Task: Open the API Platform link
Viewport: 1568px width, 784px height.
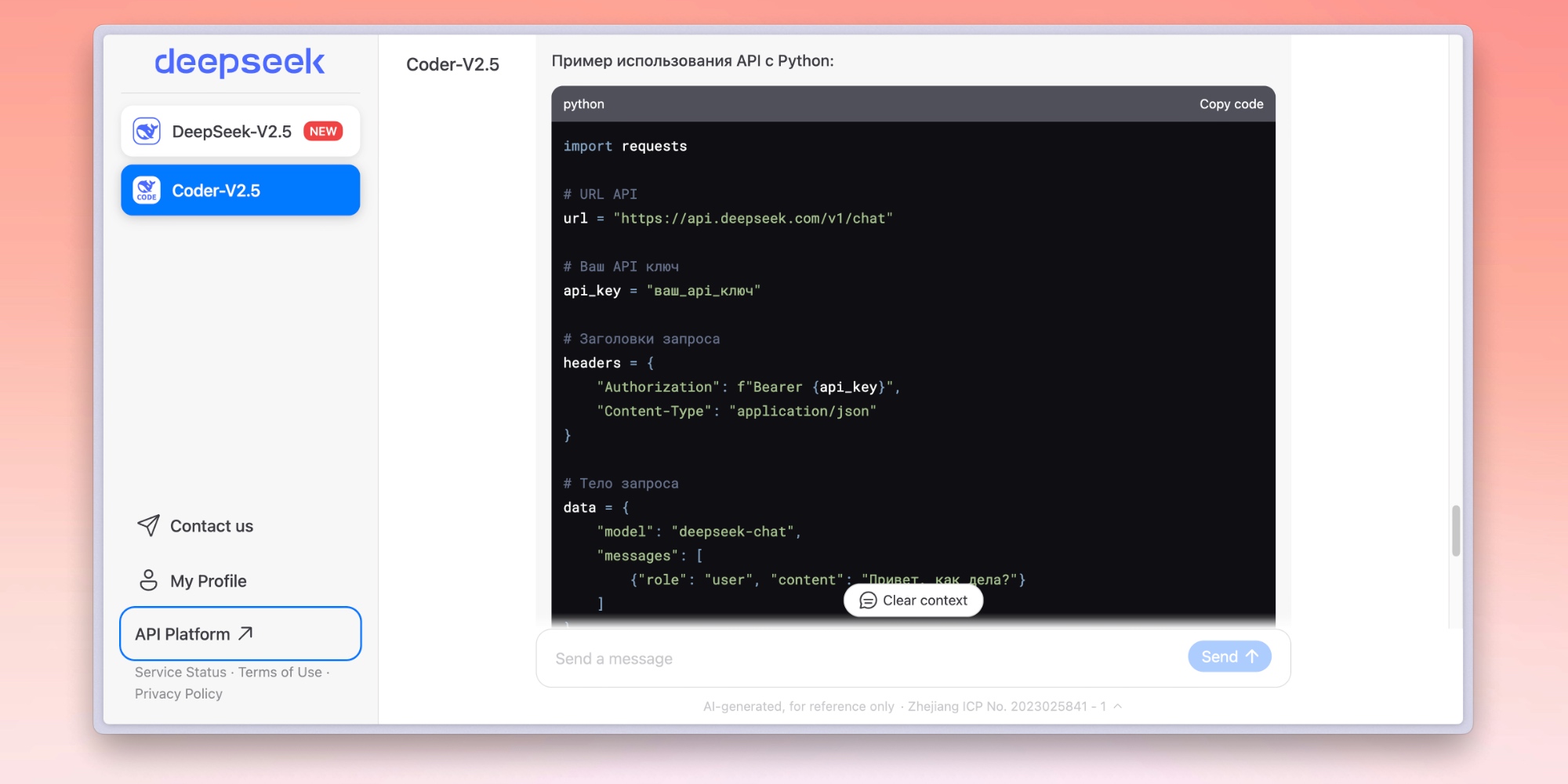Action: tap(240, 633)
